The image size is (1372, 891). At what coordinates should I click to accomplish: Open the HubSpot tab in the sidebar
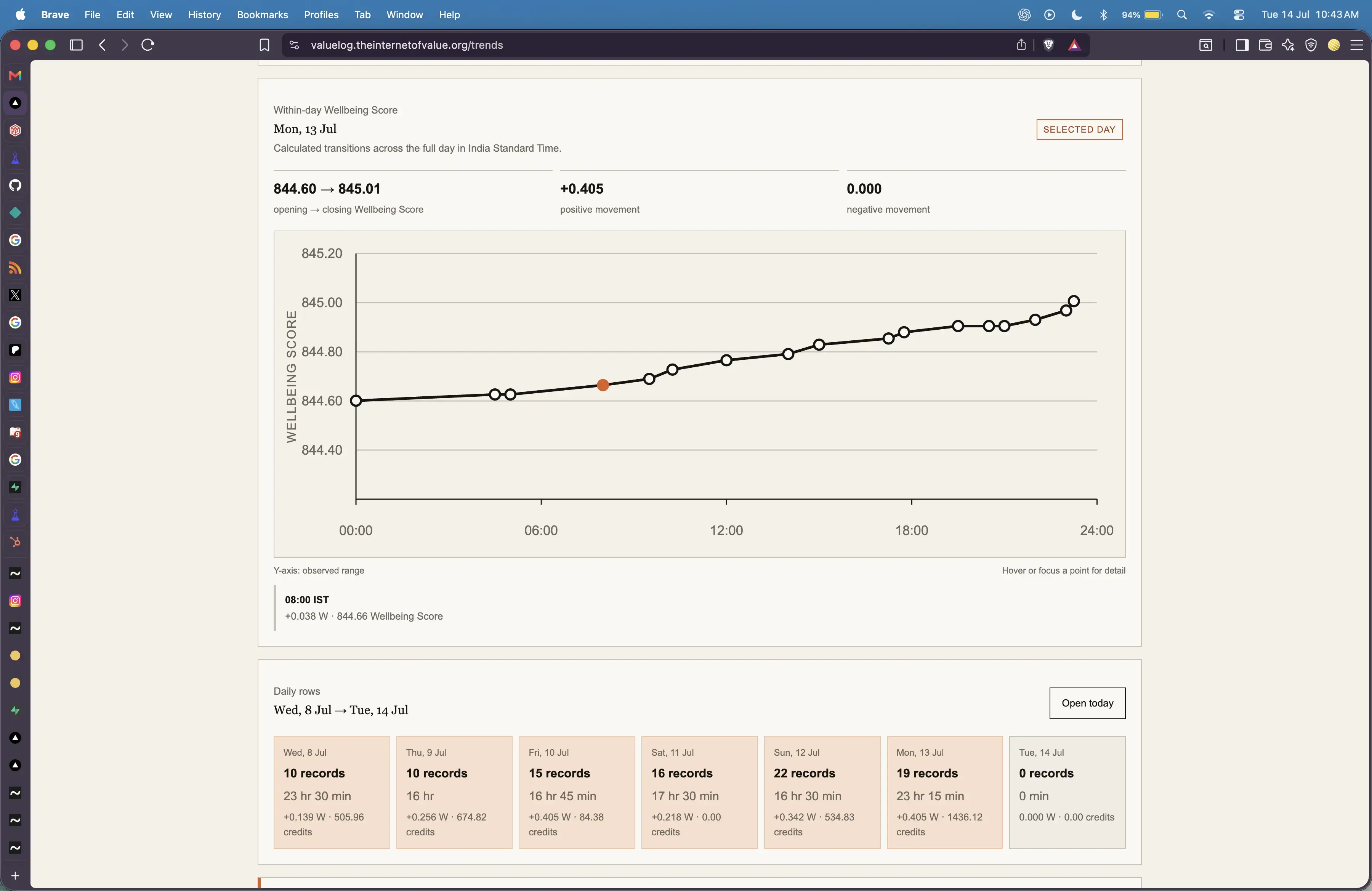pos(16,542)
